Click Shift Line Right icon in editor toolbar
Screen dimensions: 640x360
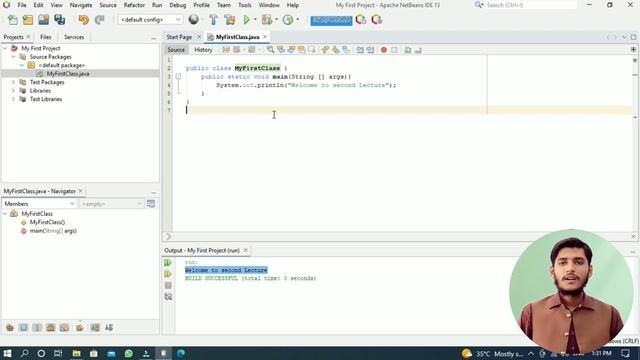(x=370, y=50)
